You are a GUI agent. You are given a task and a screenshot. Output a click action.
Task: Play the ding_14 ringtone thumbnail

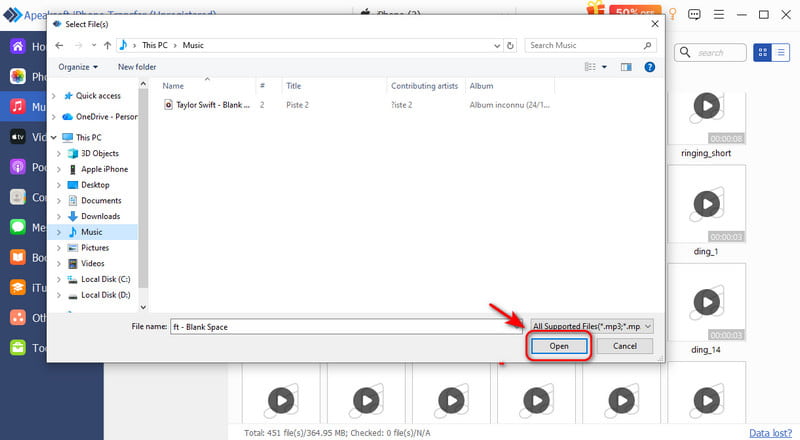pyautogui.click(x=707, y=302)
